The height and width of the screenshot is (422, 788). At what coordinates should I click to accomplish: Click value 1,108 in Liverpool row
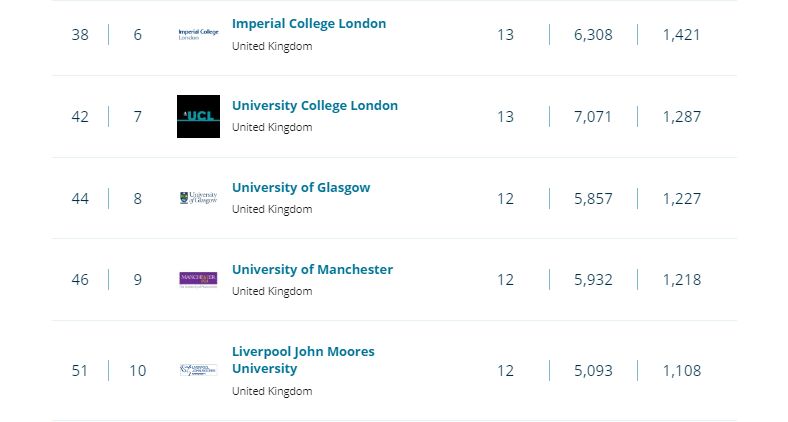coord(681,371)
